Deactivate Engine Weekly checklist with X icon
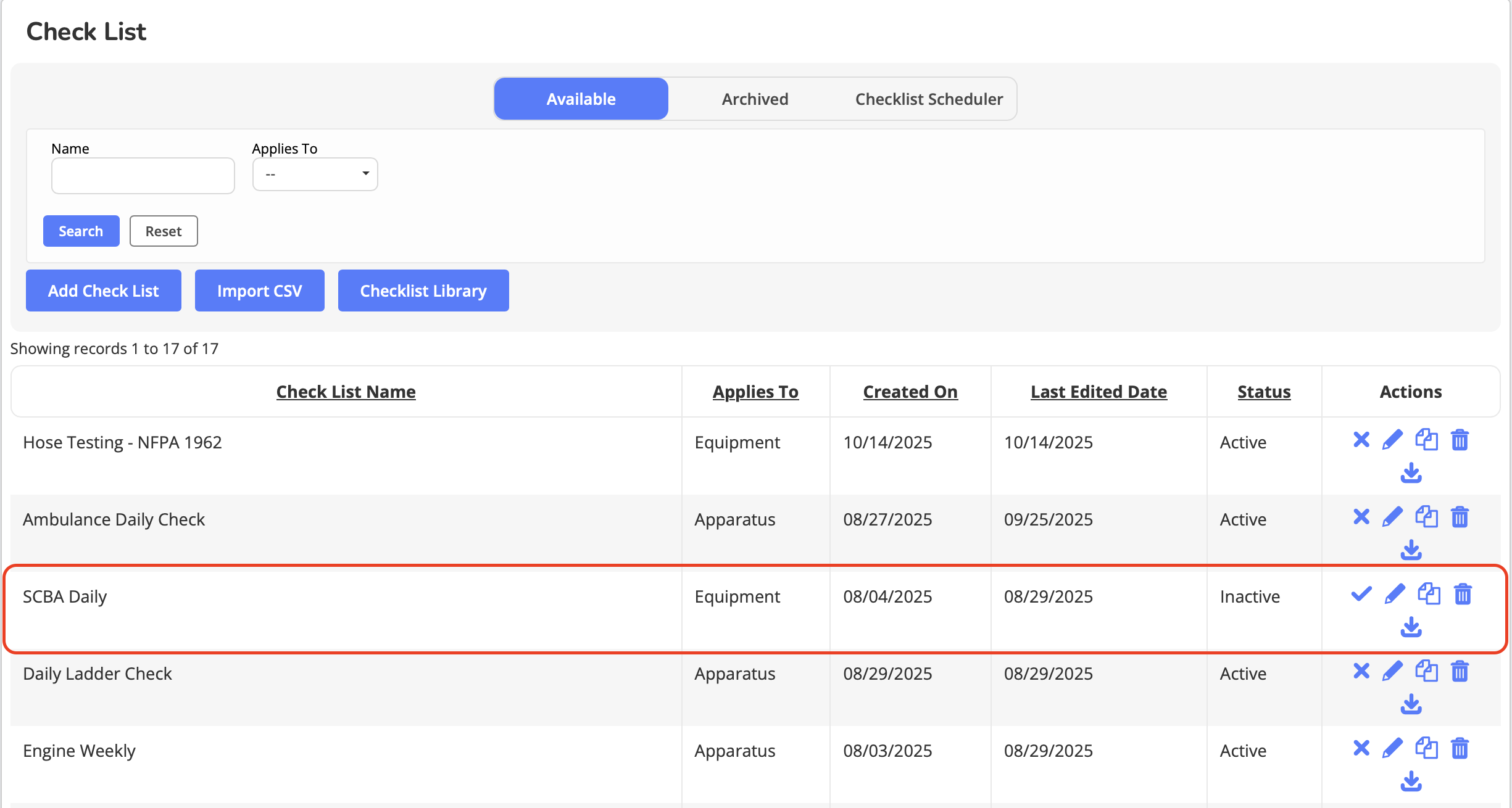The image size is (1512, 808). (x=1361, y=748)
